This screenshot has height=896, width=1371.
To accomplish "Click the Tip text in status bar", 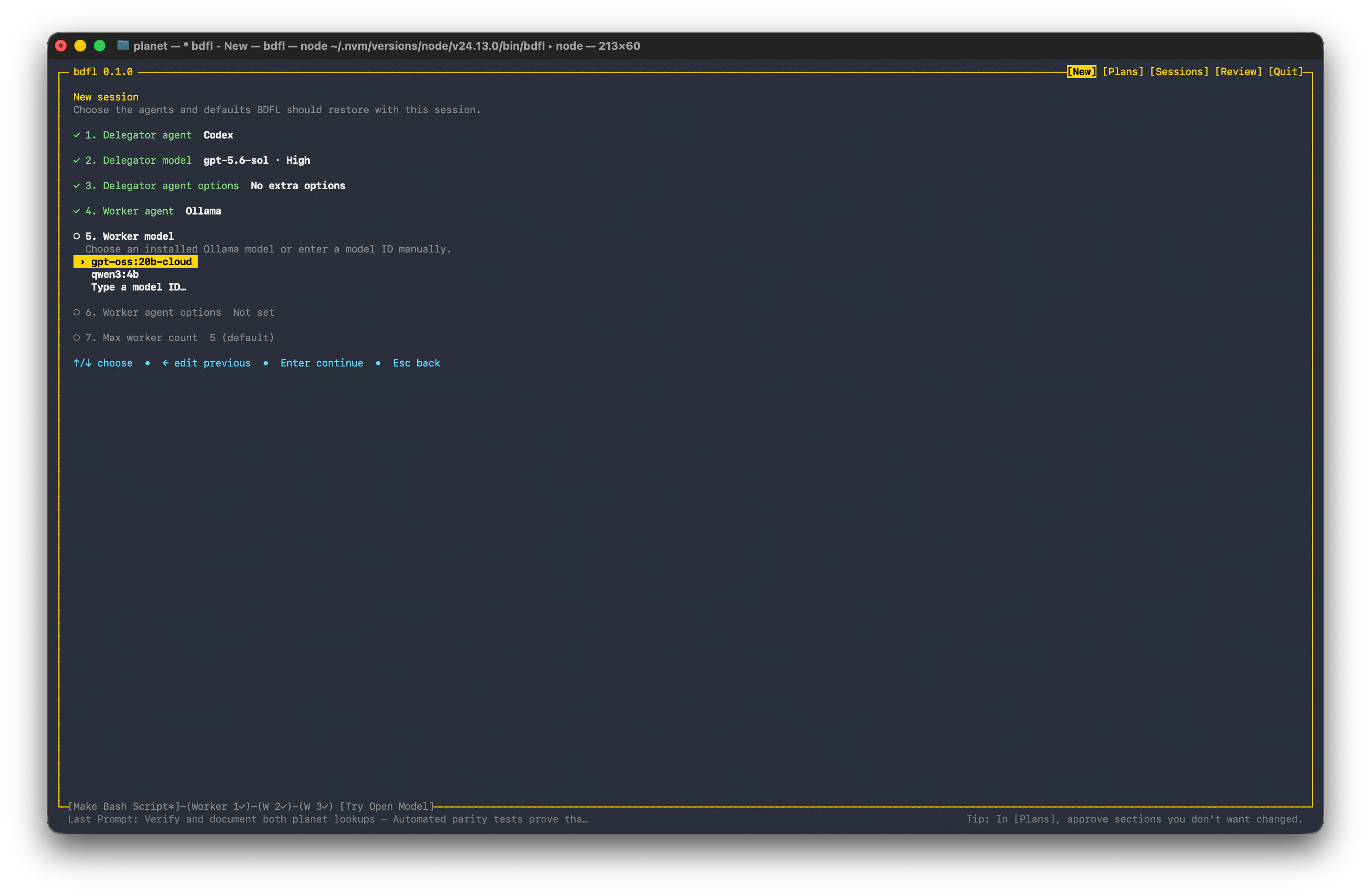I will click(1134, 819).
